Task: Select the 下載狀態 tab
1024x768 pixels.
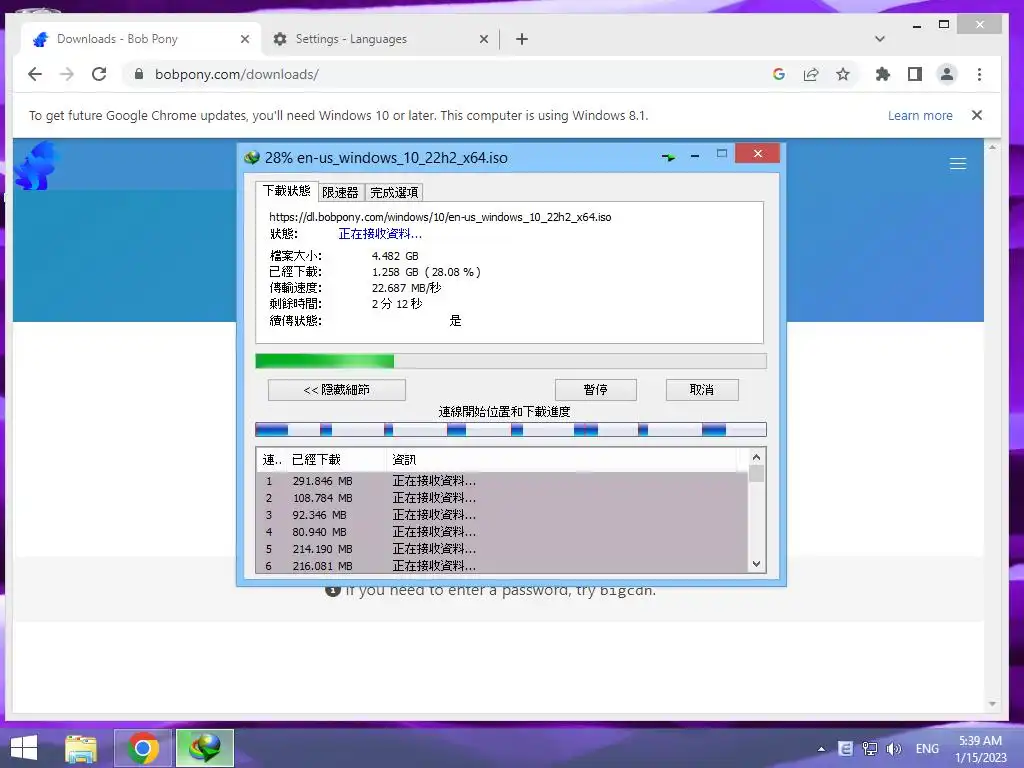Action: pyautogui.click(x=287, y=191)
